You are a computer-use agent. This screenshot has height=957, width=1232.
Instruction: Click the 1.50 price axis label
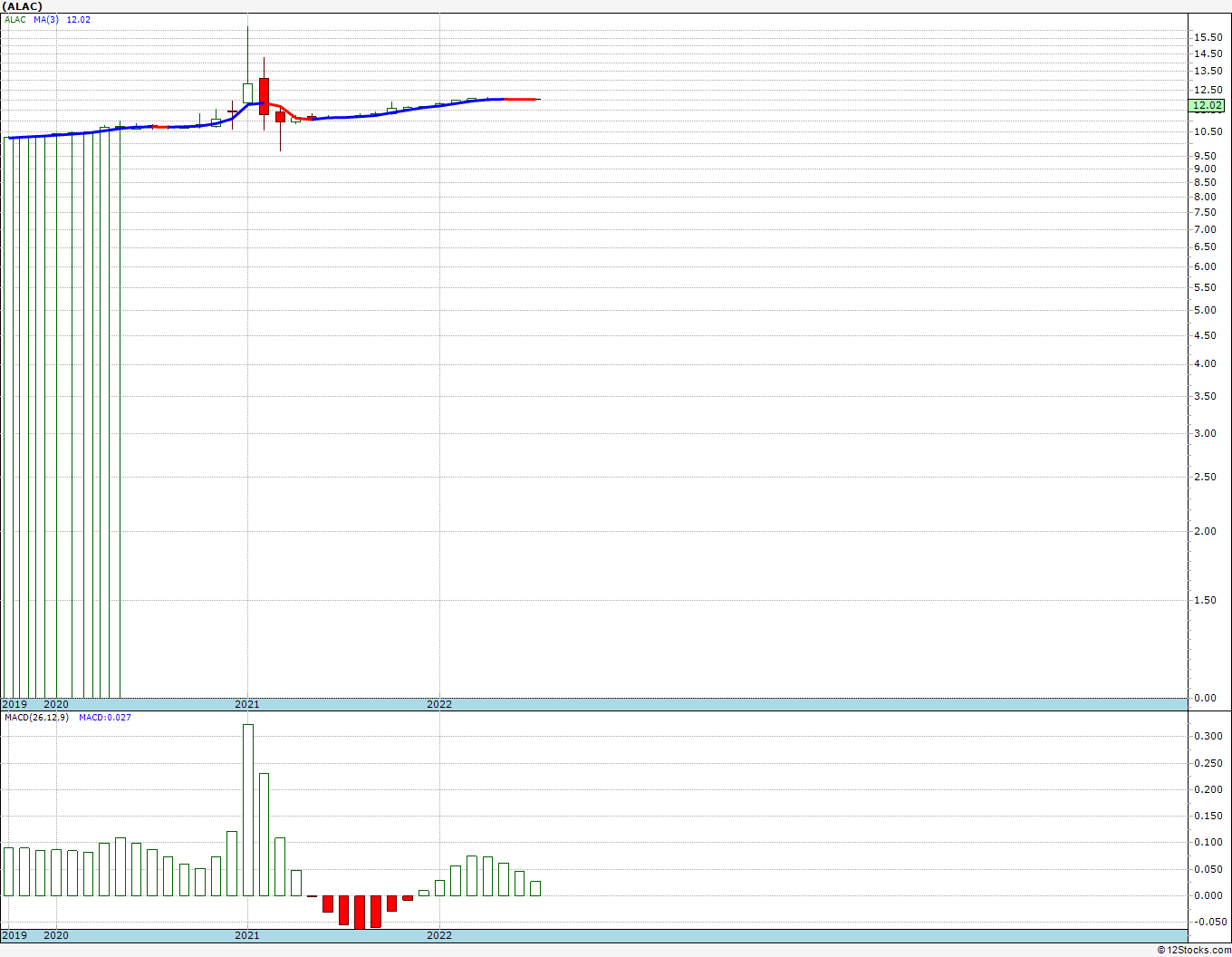(1205, 600)
